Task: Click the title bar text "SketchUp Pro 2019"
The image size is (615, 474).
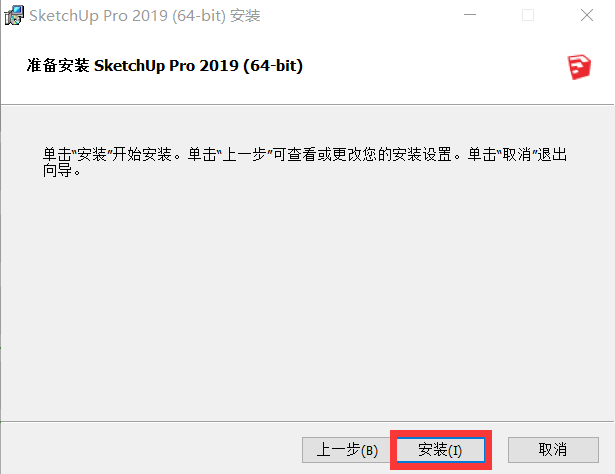Action: coord(98,16)
